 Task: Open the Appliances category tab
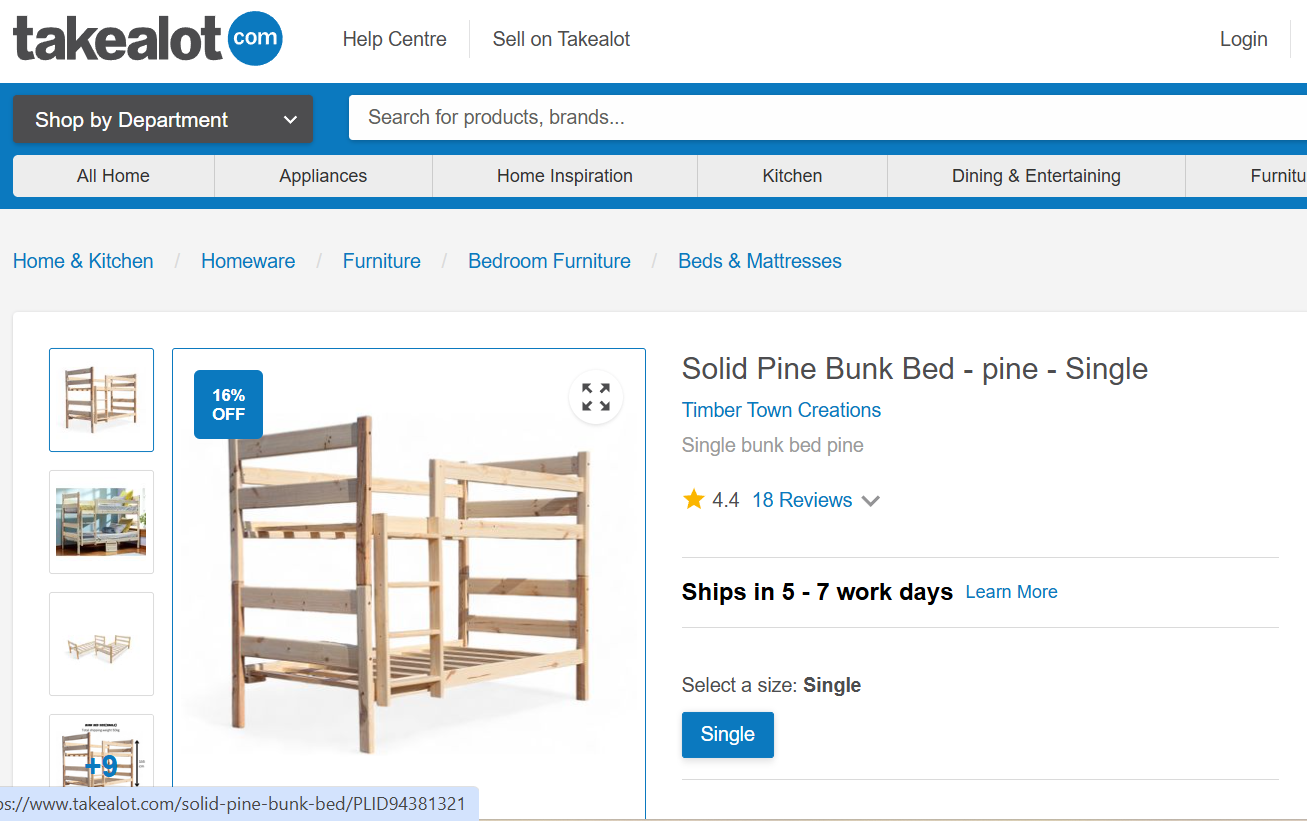[322, 175]
